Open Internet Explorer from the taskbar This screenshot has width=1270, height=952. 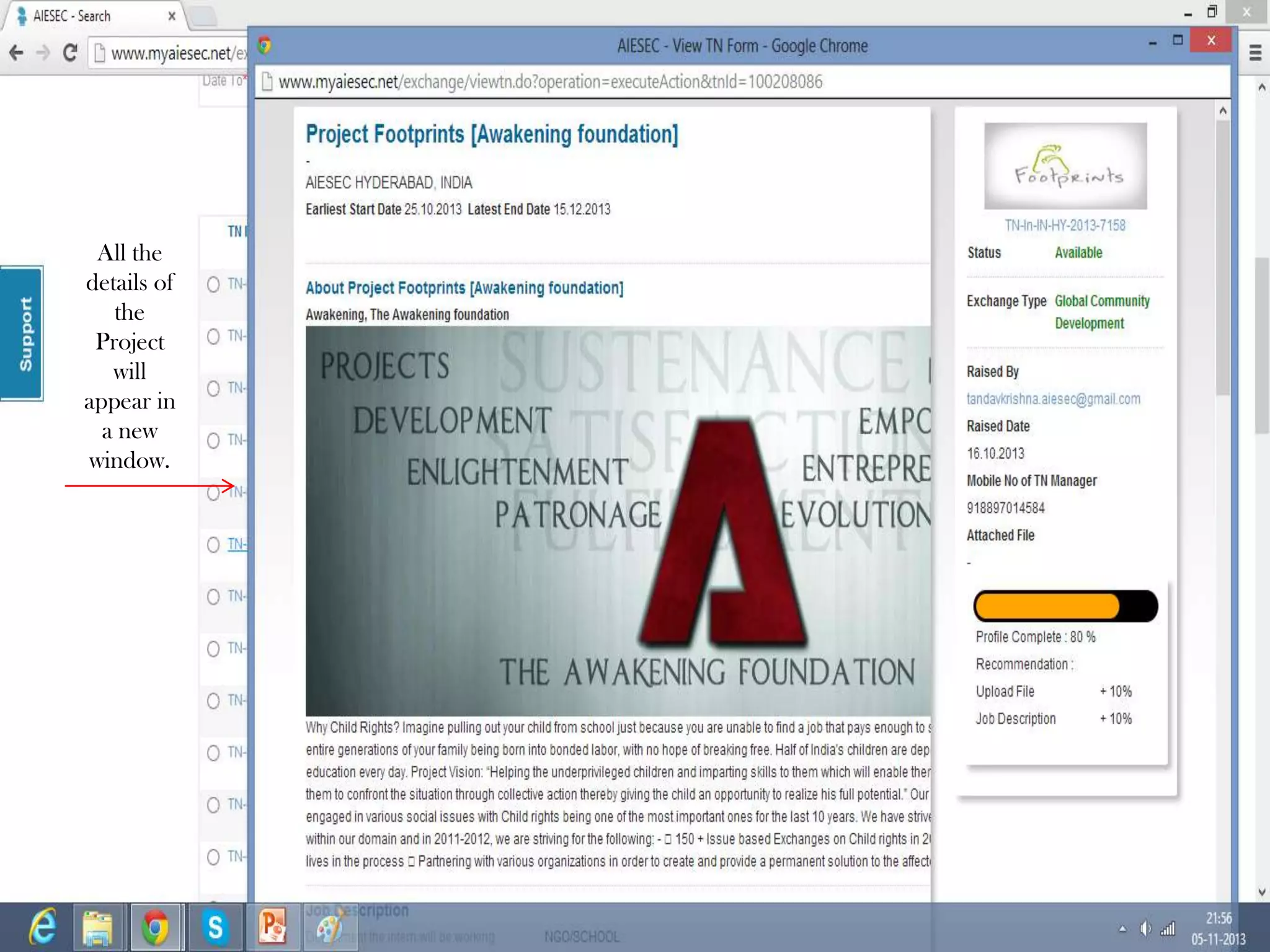pyautogui.click(x=43, y=927)
